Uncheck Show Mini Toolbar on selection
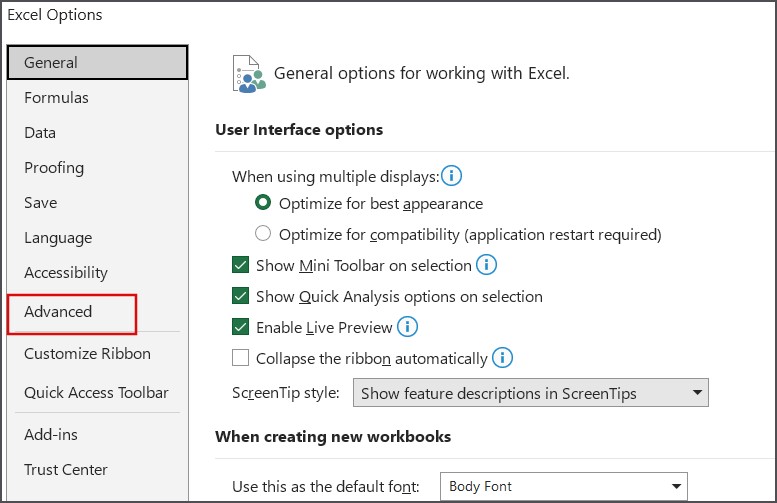The height and width of the screenshot is (503, 777). (x=240, y=266)
